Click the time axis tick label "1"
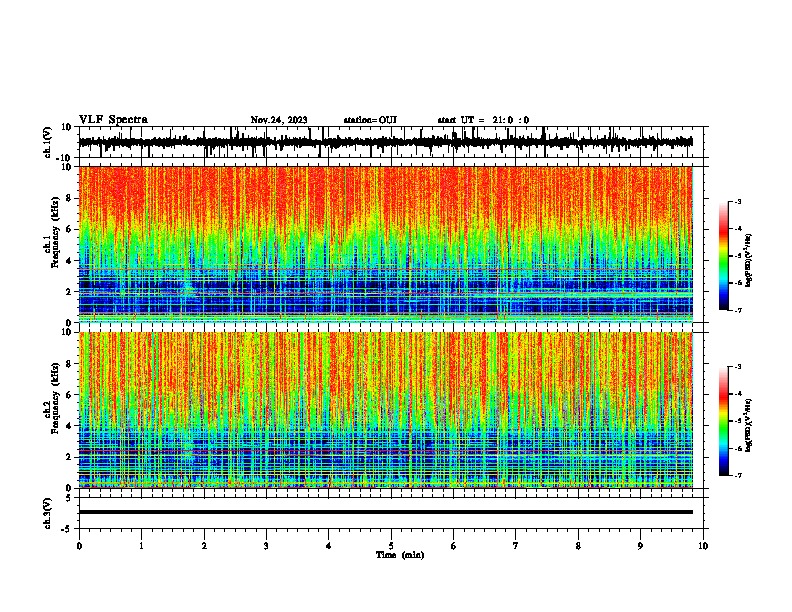The height and width of the screenshot is (612, 792). pos(141,546)
